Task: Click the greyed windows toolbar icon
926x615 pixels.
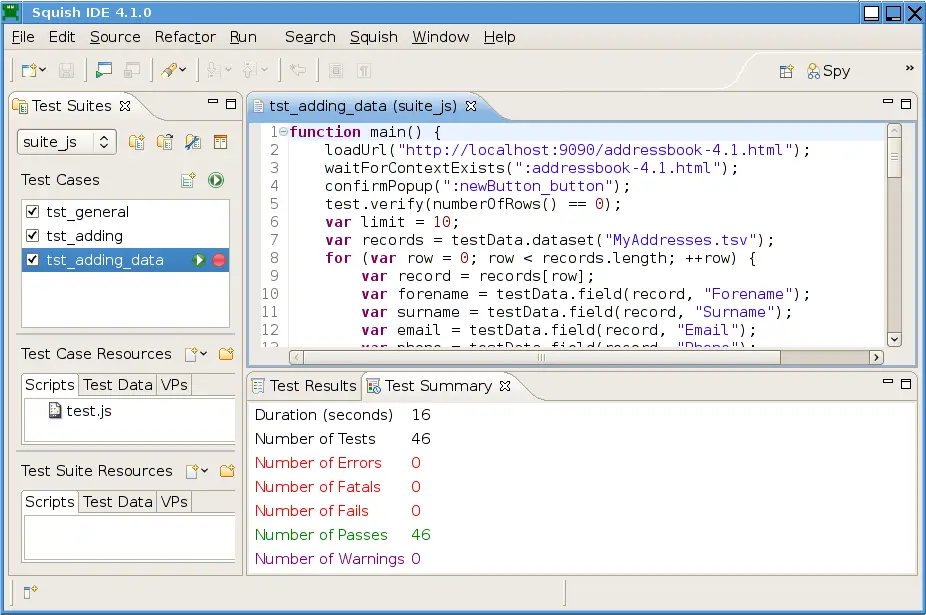Action: (x=132, y=70)
